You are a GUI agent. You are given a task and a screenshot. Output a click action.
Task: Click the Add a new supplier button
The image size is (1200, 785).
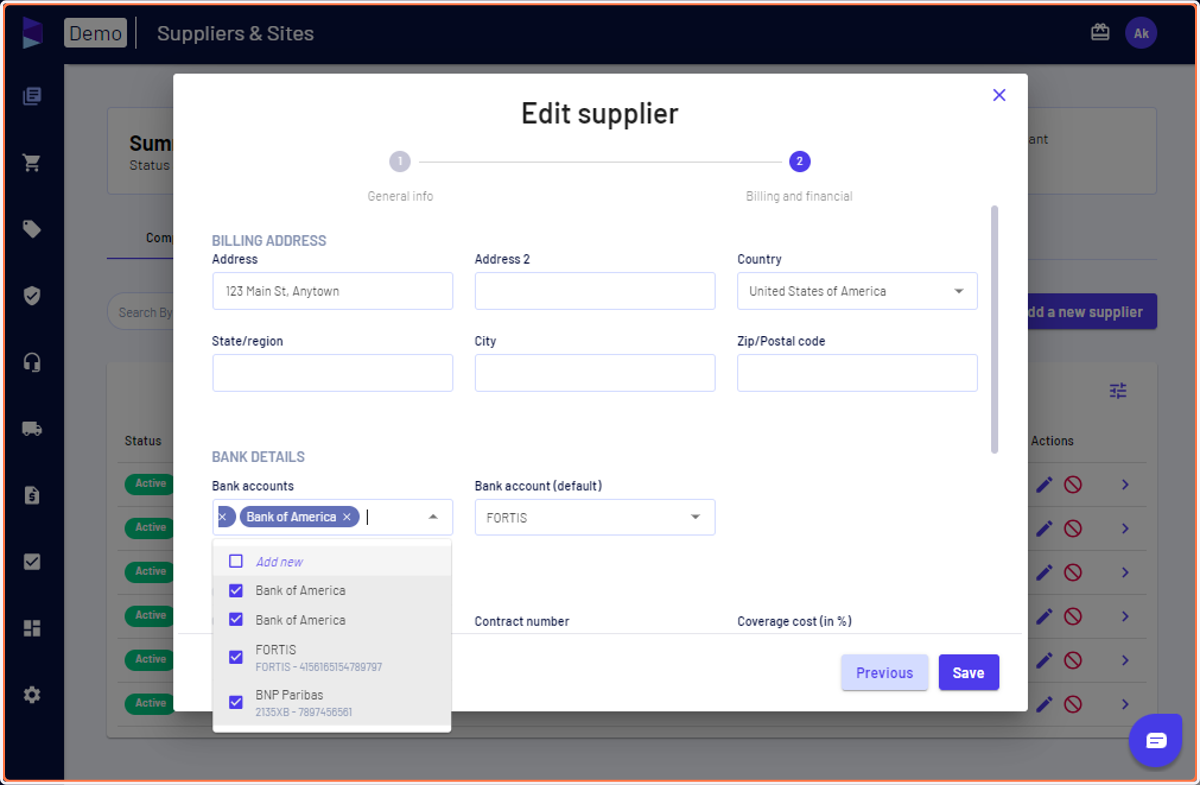(1091, 312)
